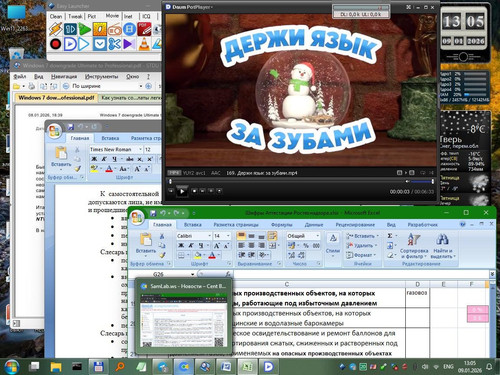500x375 pixels.
Task: Toggle Wrap Text in Excel alignment group
Action: click(272, 236)
